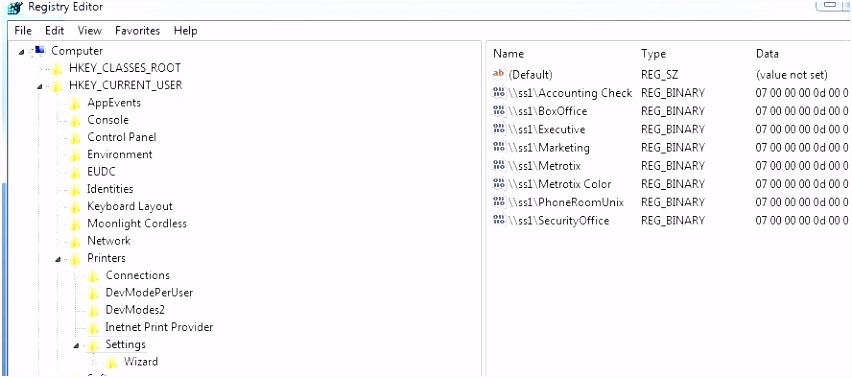Click the Inetnet Print Provider folder icon
852x378 pixels.
93,328
